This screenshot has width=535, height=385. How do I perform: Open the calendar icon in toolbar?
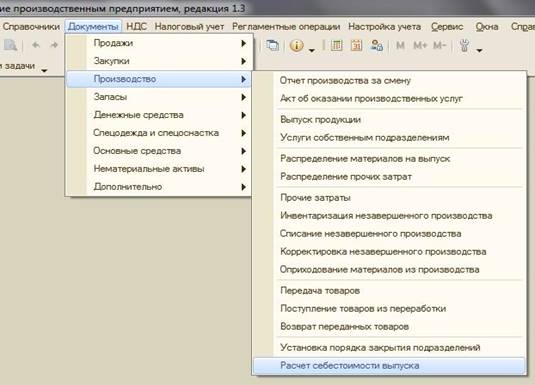click(x=356, y=45)
